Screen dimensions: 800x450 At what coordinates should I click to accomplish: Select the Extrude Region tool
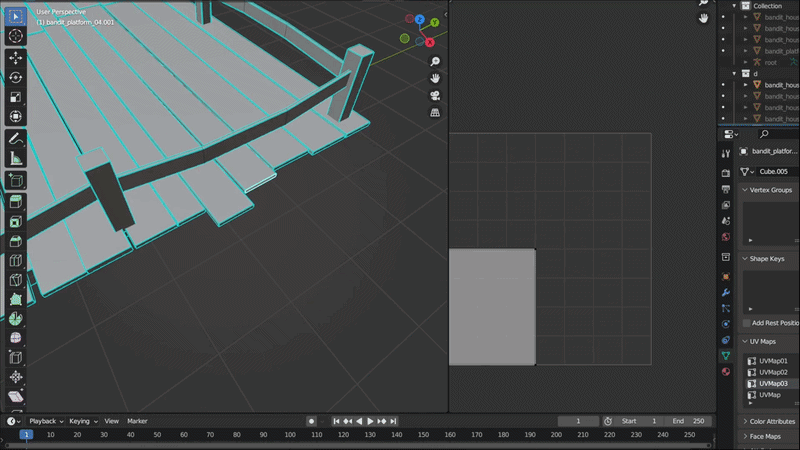pyautogui.click(x=16, y=202)
